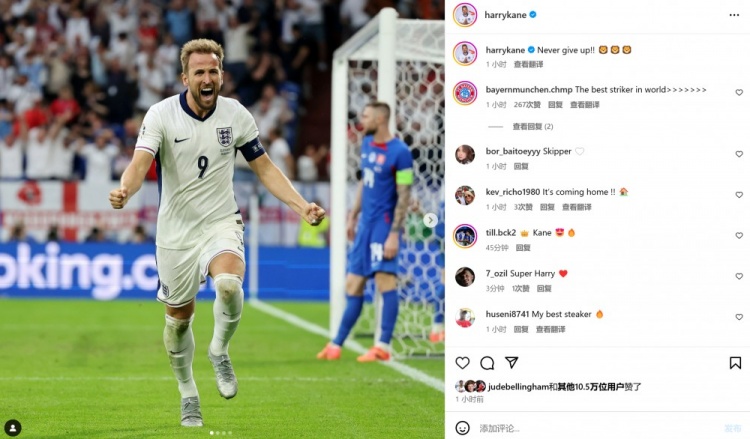Viewport: 750px width, 439px height.
Task: Open harrykane profile name in header
Action: (505, 15)
